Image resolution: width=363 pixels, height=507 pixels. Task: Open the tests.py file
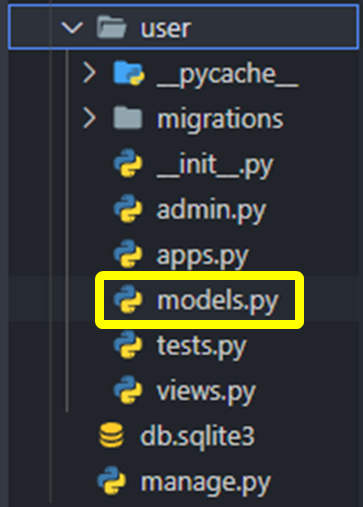coord(202,347)
